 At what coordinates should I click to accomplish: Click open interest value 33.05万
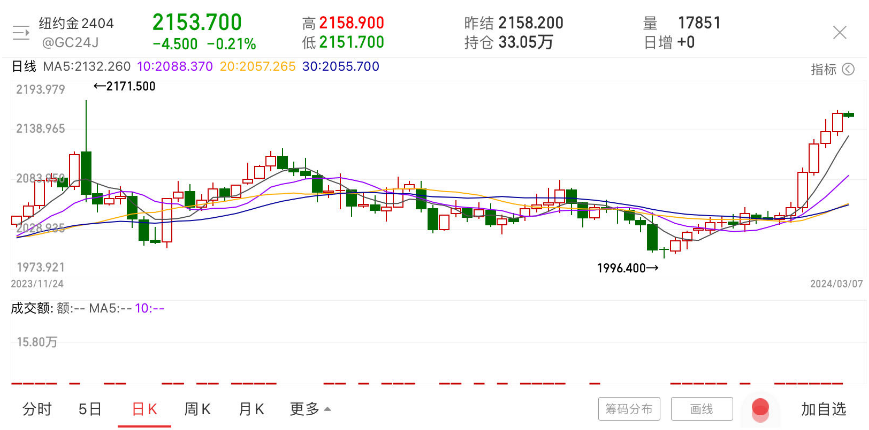pyautogui.click(x=525, y=42)
